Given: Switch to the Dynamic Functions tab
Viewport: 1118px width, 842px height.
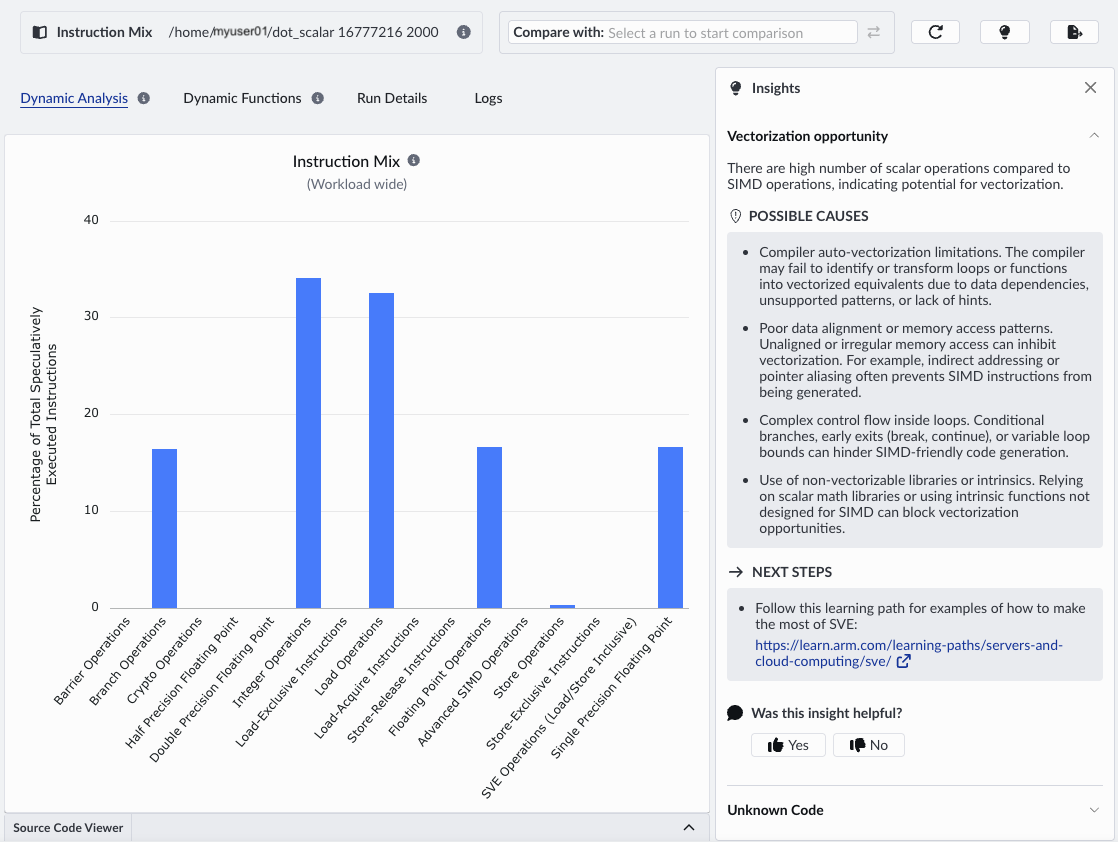Looking at the screenshot, I should (242, 98).
